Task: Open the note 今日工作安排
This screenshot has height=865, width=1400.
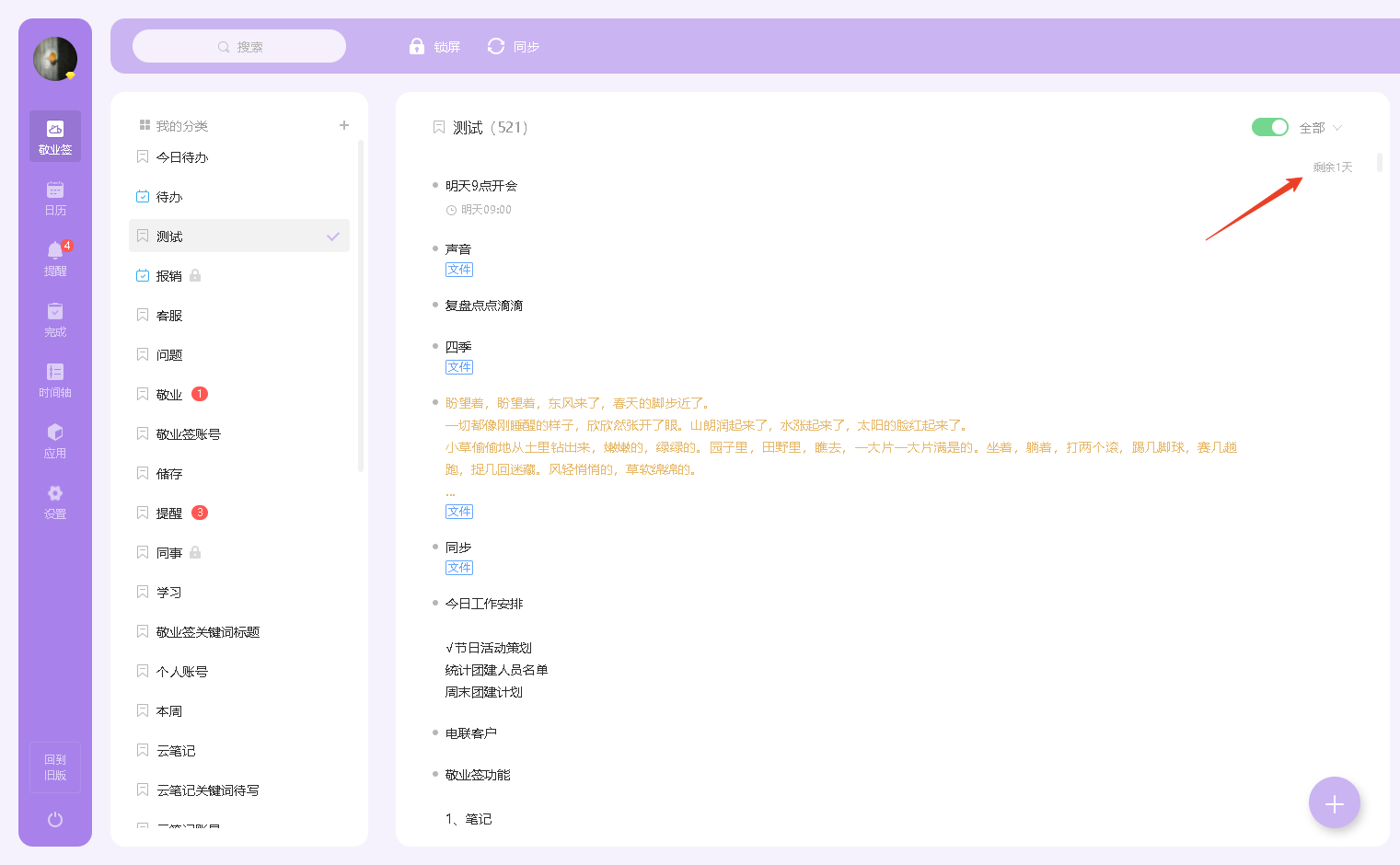Action: (484, 604)
